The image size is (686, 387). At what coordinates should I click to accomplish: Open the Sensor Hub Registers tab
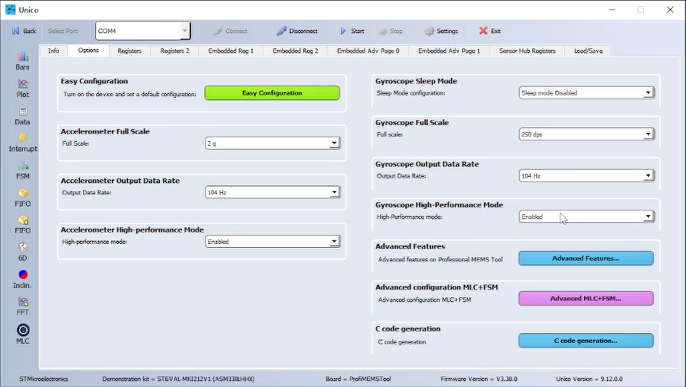tap(527, 51)
